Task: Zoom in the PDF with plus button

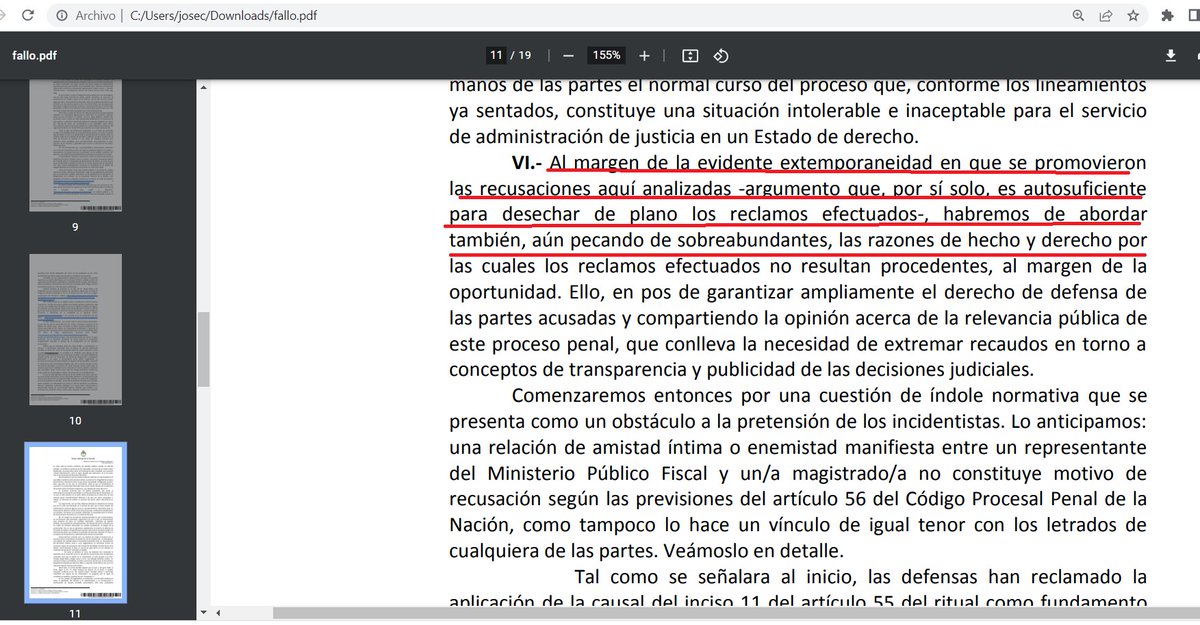Action: (644, 56)
